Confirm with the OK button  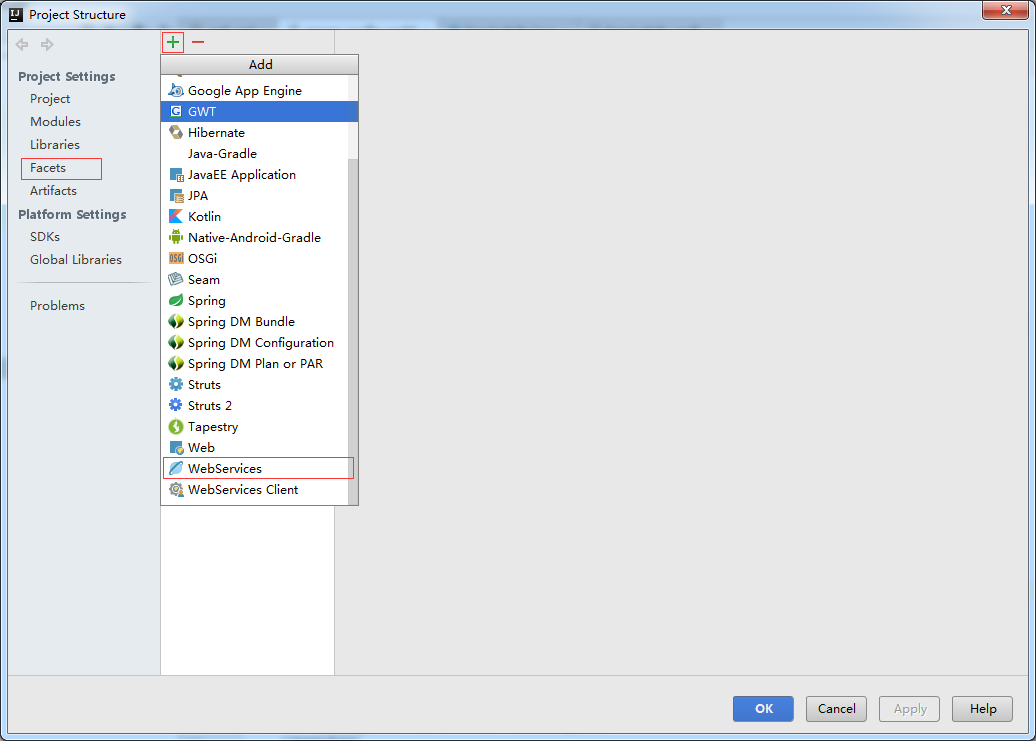coord(763,709)
